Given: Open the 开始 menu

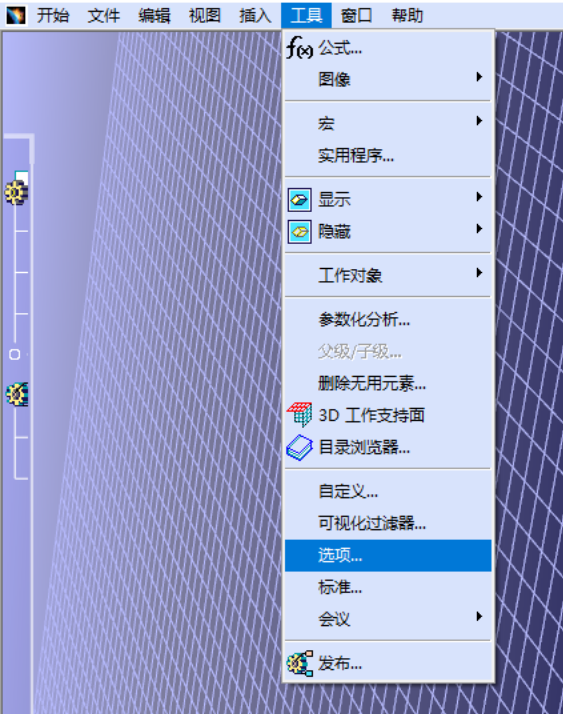Looking at the screenshot, I should point(53,15).
